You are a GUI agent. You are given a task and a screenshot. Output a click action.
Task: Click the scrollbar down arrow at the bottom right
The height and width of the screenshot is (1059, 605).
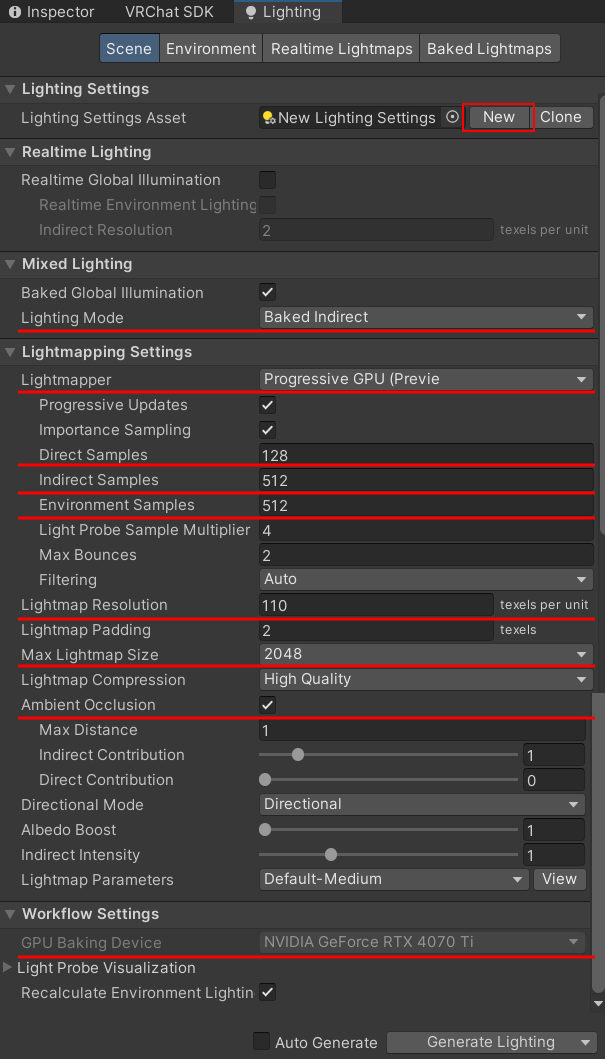(598, 1003)
